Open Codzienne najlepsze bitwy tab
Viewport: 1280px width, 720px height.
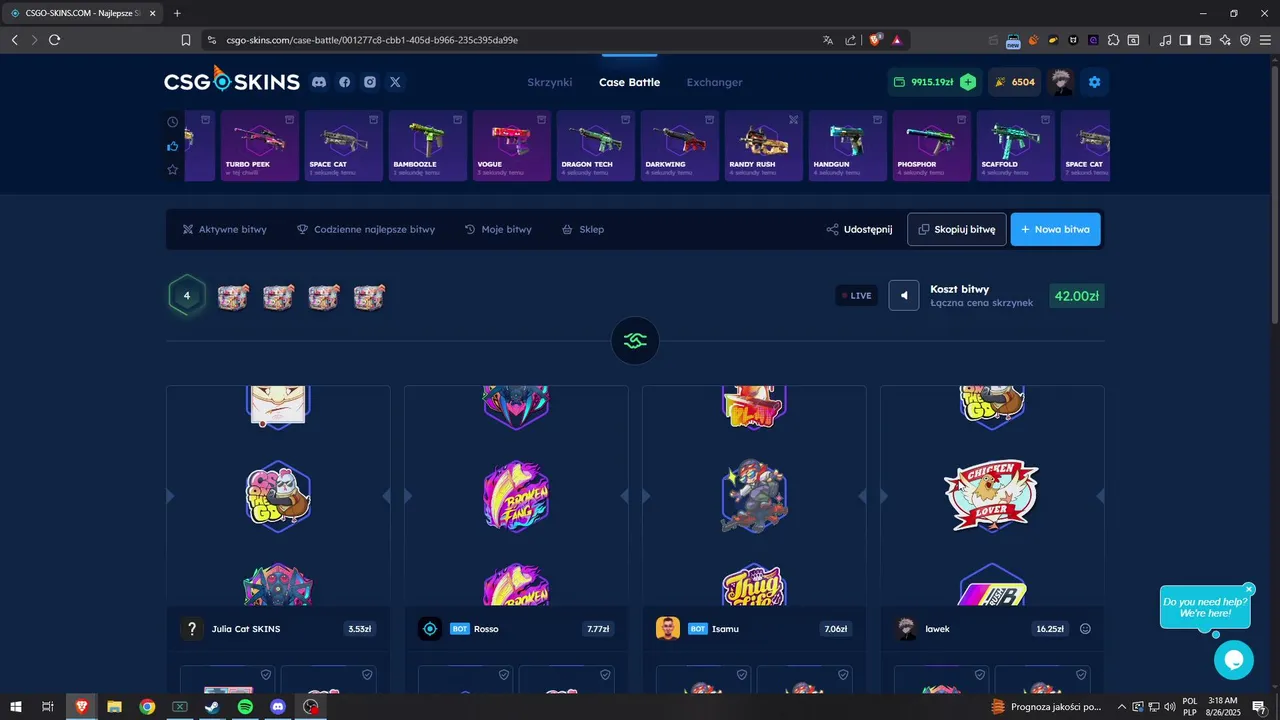pos(366,229)
